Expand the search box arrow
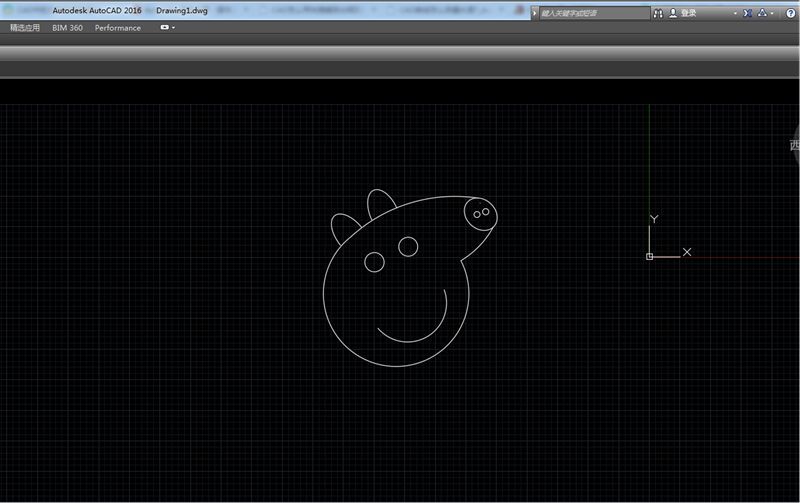Image resolution: width=800 pixels, height=503 pixels. (x=534, y=13)
